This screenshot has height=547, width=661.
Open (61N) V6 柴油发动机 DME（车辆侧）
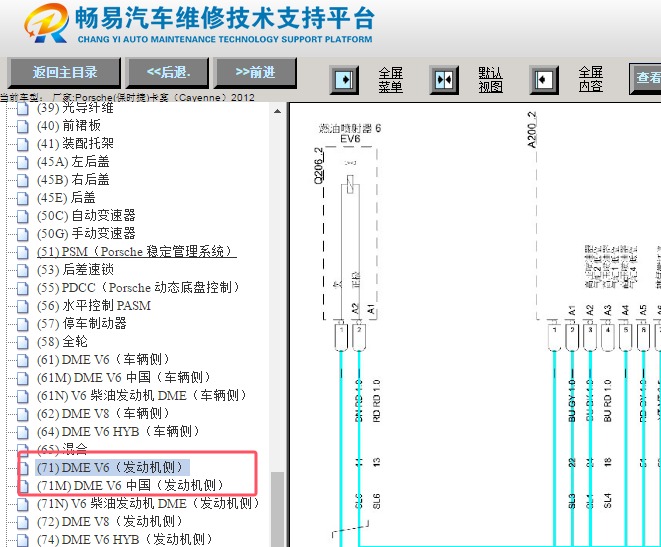[x=142, y=396]
